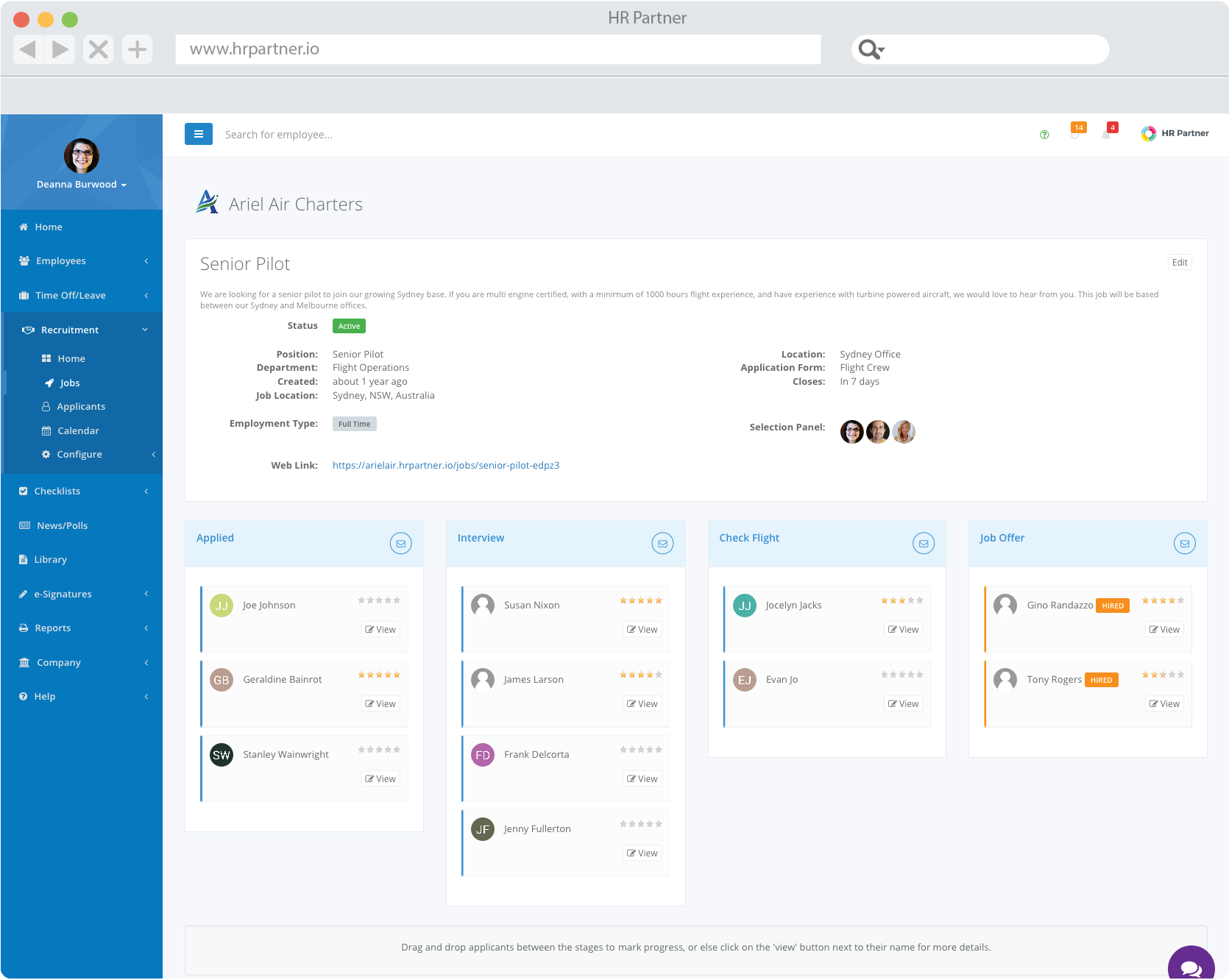Email all applicants in Applied stage

400,544
